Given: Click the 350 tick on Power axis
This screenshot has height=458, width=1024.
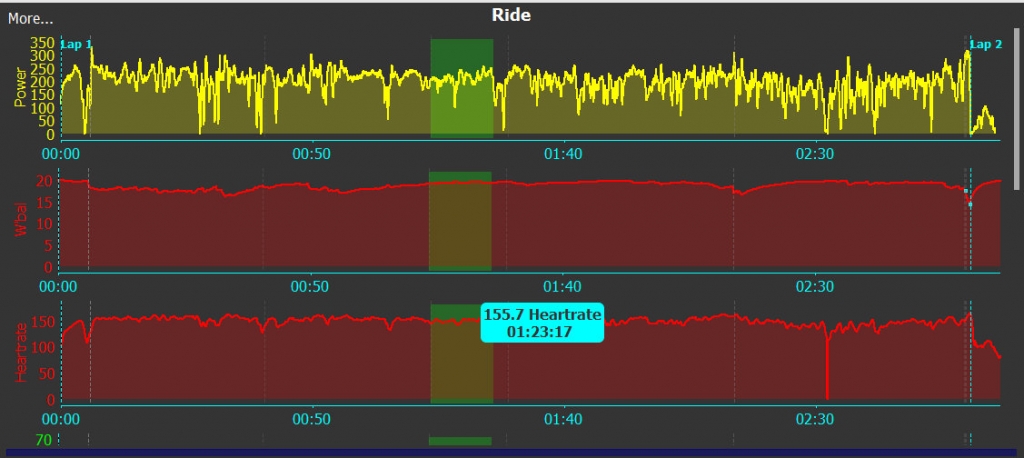Looking at the screenshot, I should pos(42,43).
